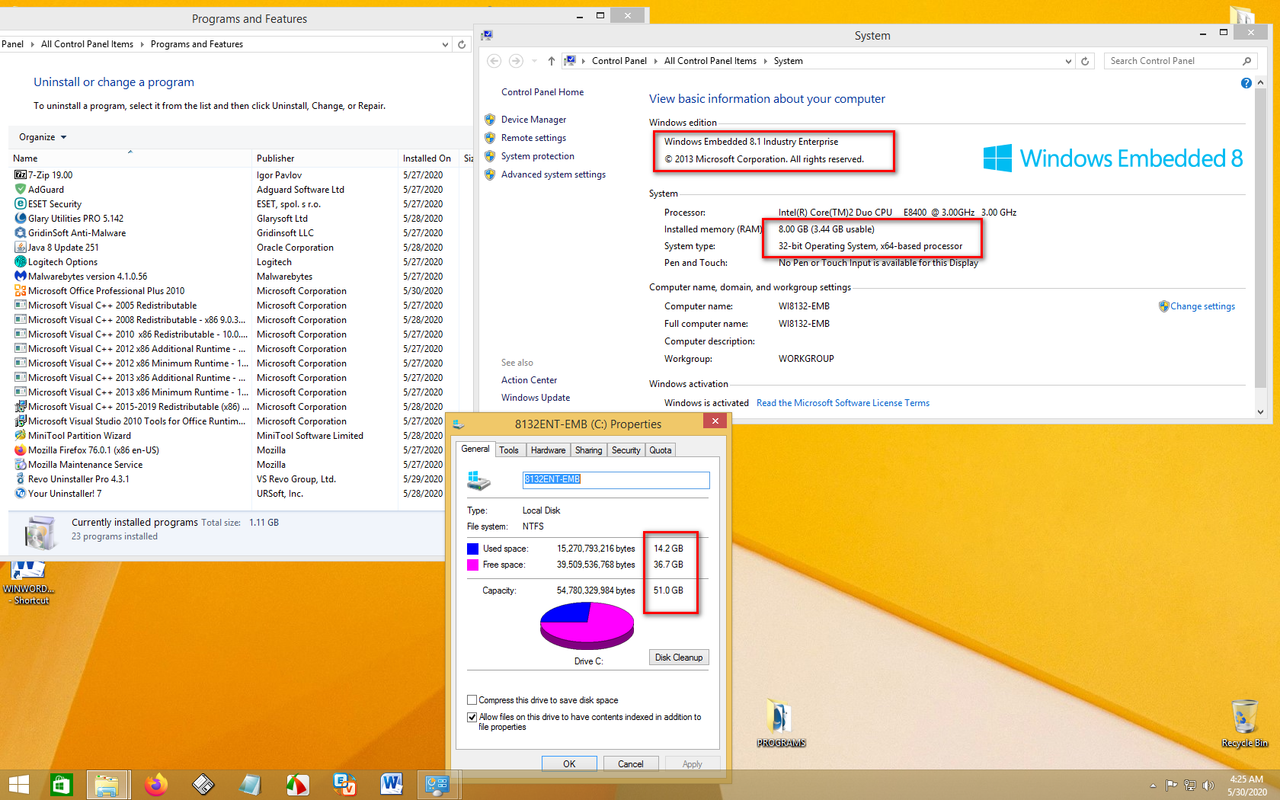Image resolution: width=1280 pixels, height=800 pixels.
Task: Select the Java 8 Update 251 icon
Action: pos(20,247)
